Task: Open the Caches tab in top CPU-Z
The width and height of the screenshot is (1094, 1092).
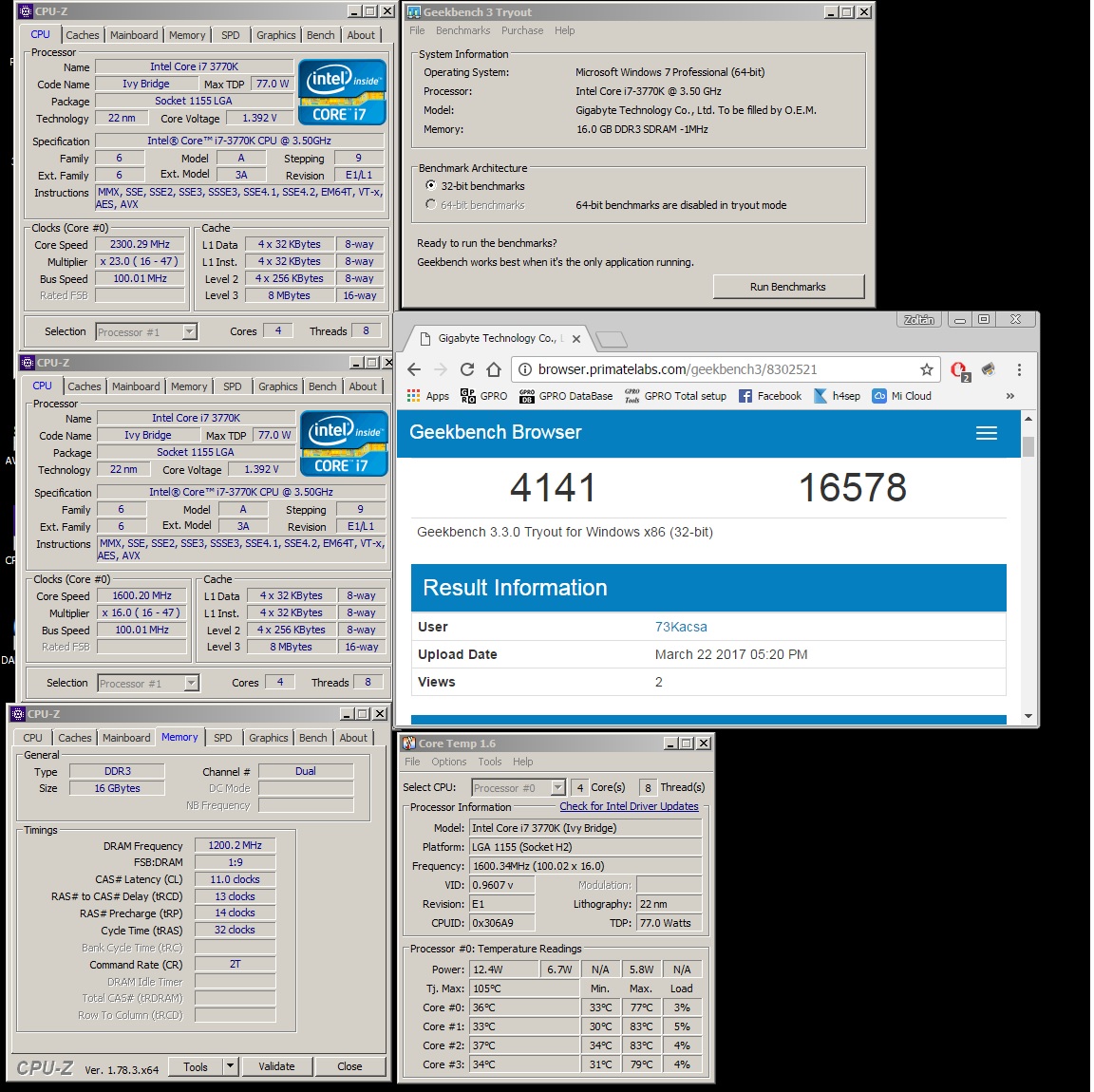Action: pos(83,35)
